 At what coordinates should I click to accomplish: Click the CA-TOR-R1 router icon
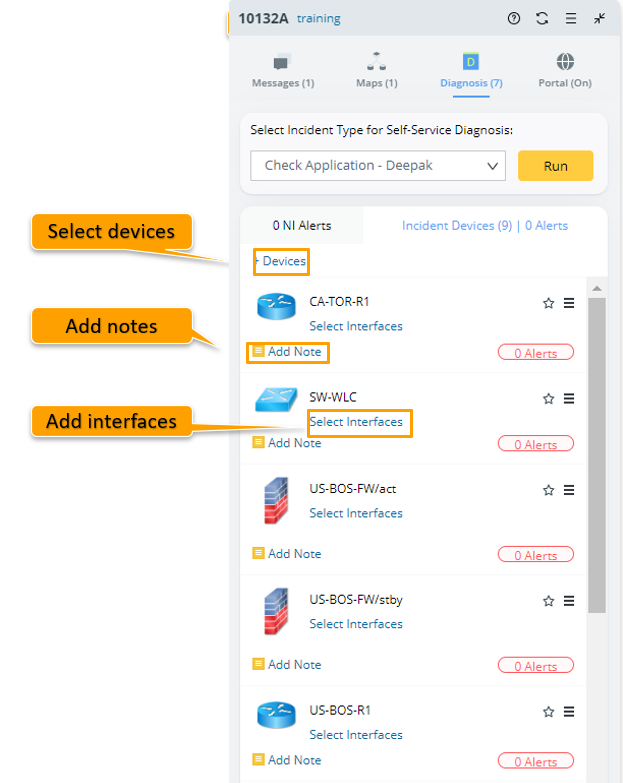pyautogui.click(x=277, y=306)
